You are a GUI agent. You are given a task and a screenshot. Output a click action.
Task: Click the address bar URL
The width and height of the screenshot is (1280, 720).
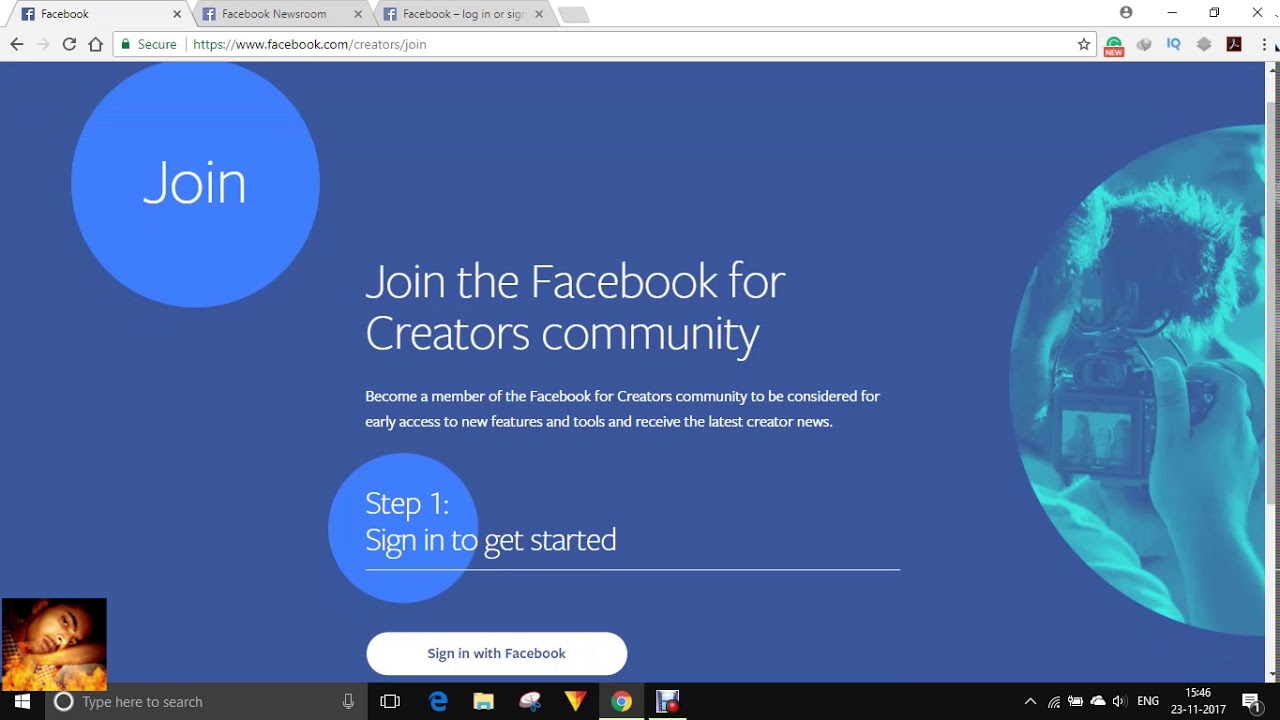(x=309, y=44)
